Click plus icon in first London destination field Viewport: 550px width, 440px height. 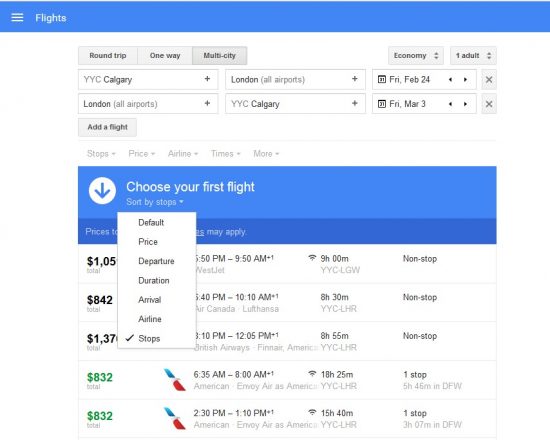[x=355, y=79]
